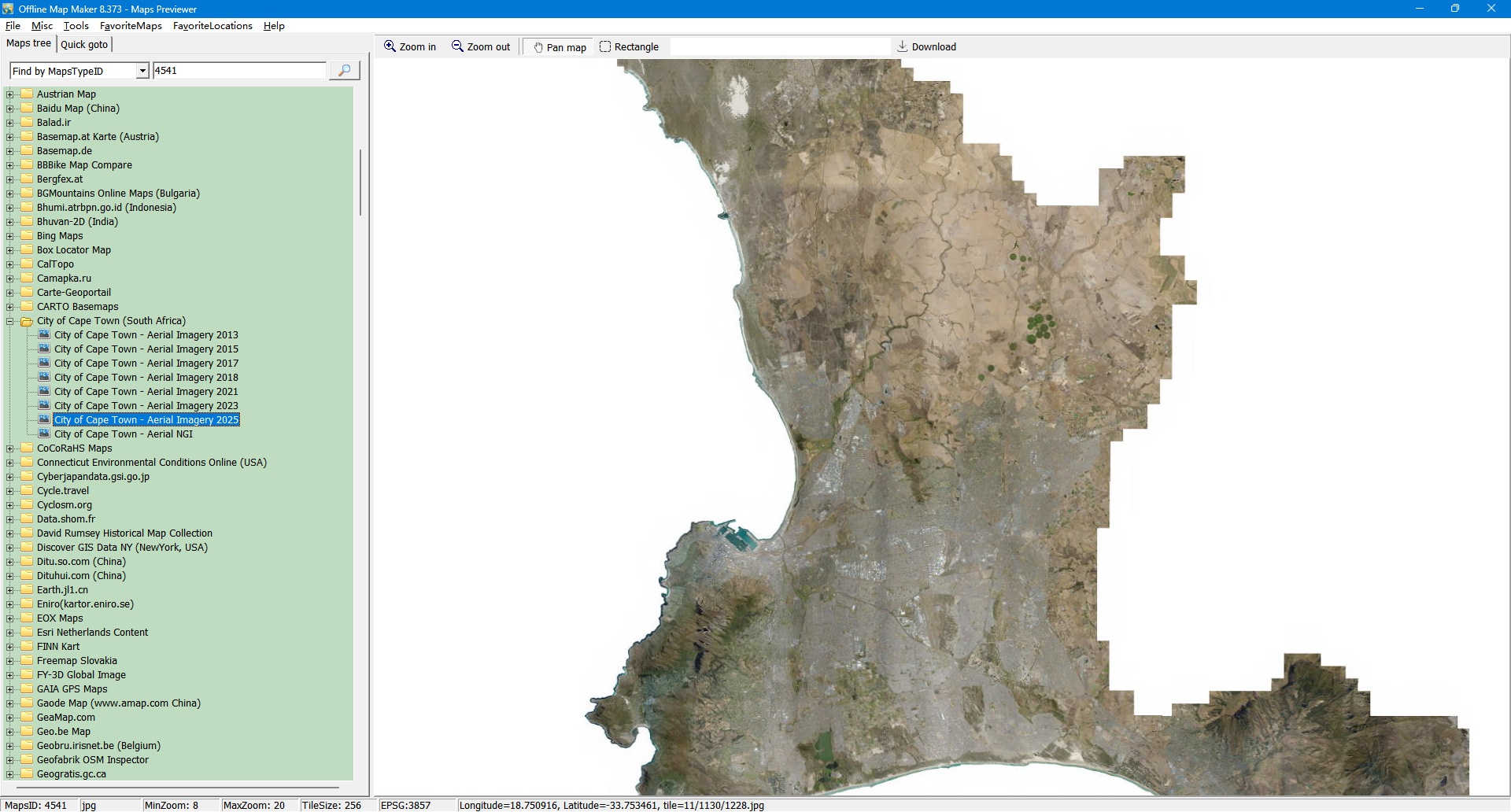Select the Aerial NGI map layer icon
This screenshot has height=812, width=1511.
pos(44,434)
